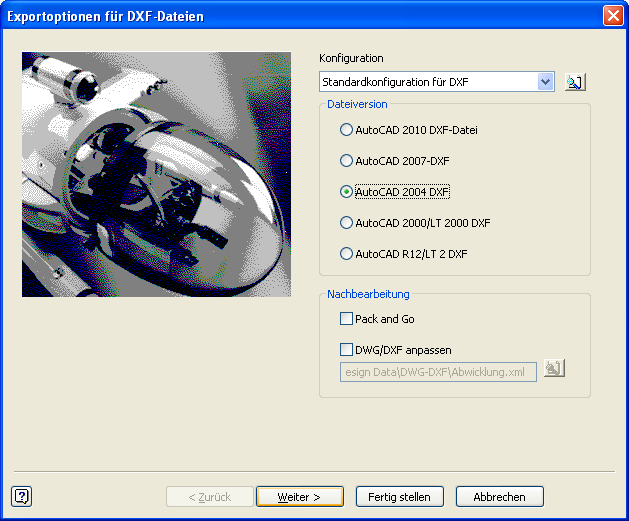Tick the DWG/DXF anpassen checkbox
629x521 pixels.
pyautogui.click(x=346, y=350)
